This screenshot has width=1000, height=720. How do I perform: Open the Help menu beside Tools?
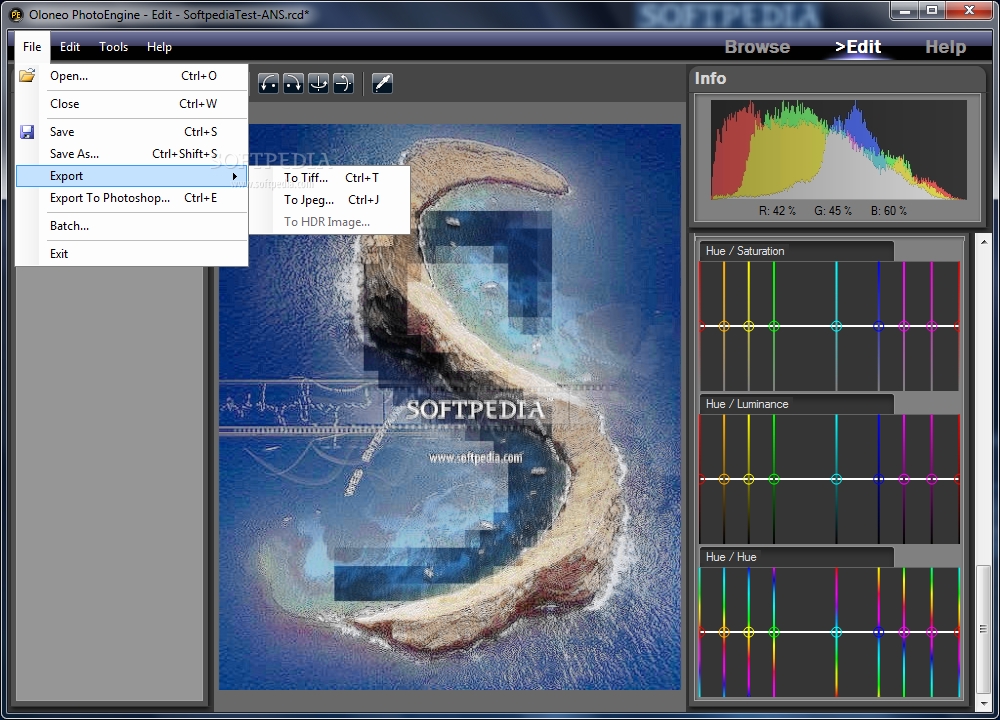pos(159,47)
